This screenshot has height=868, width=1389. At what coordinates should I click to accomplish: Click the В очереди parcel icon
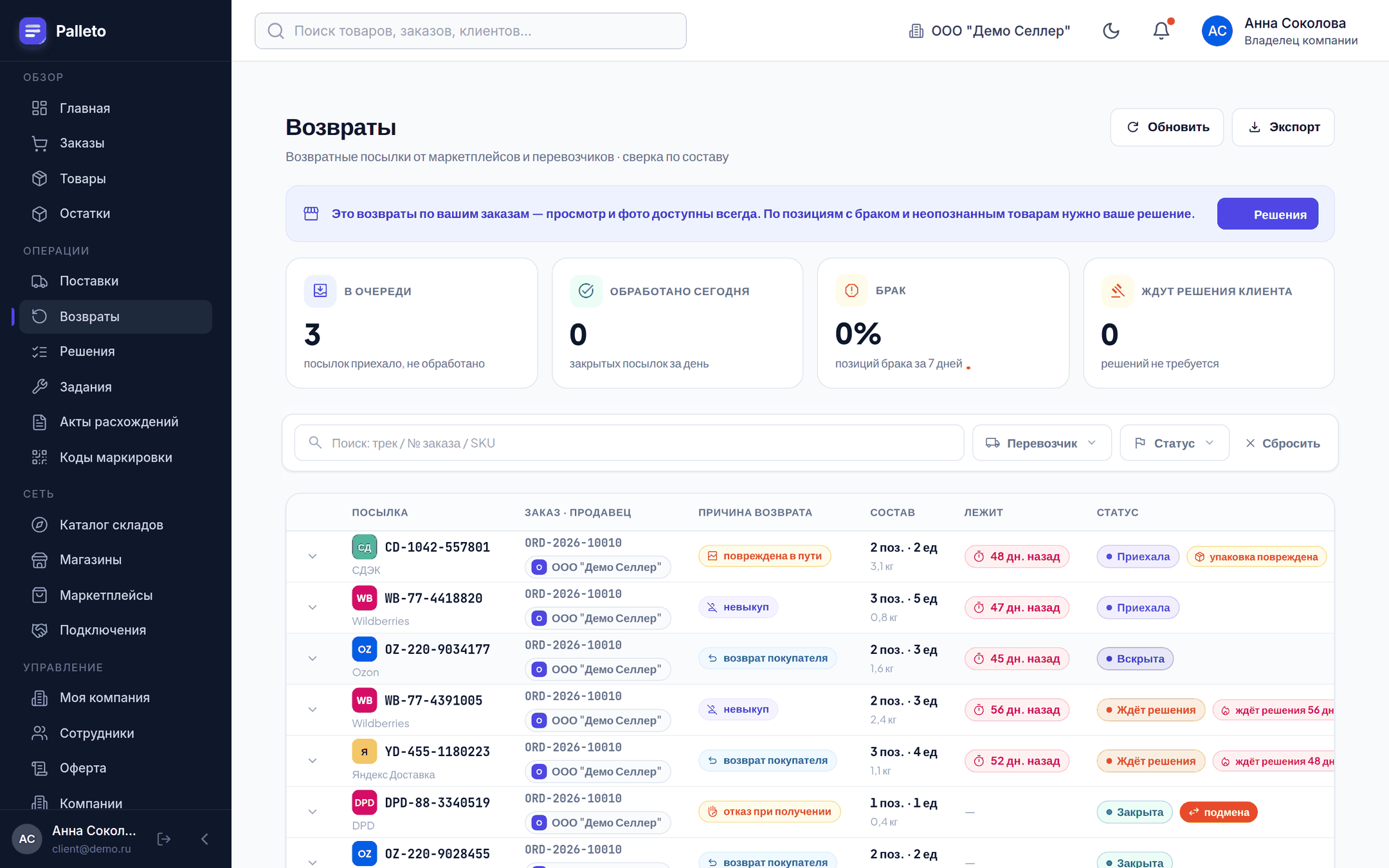[x=320, y=291]
